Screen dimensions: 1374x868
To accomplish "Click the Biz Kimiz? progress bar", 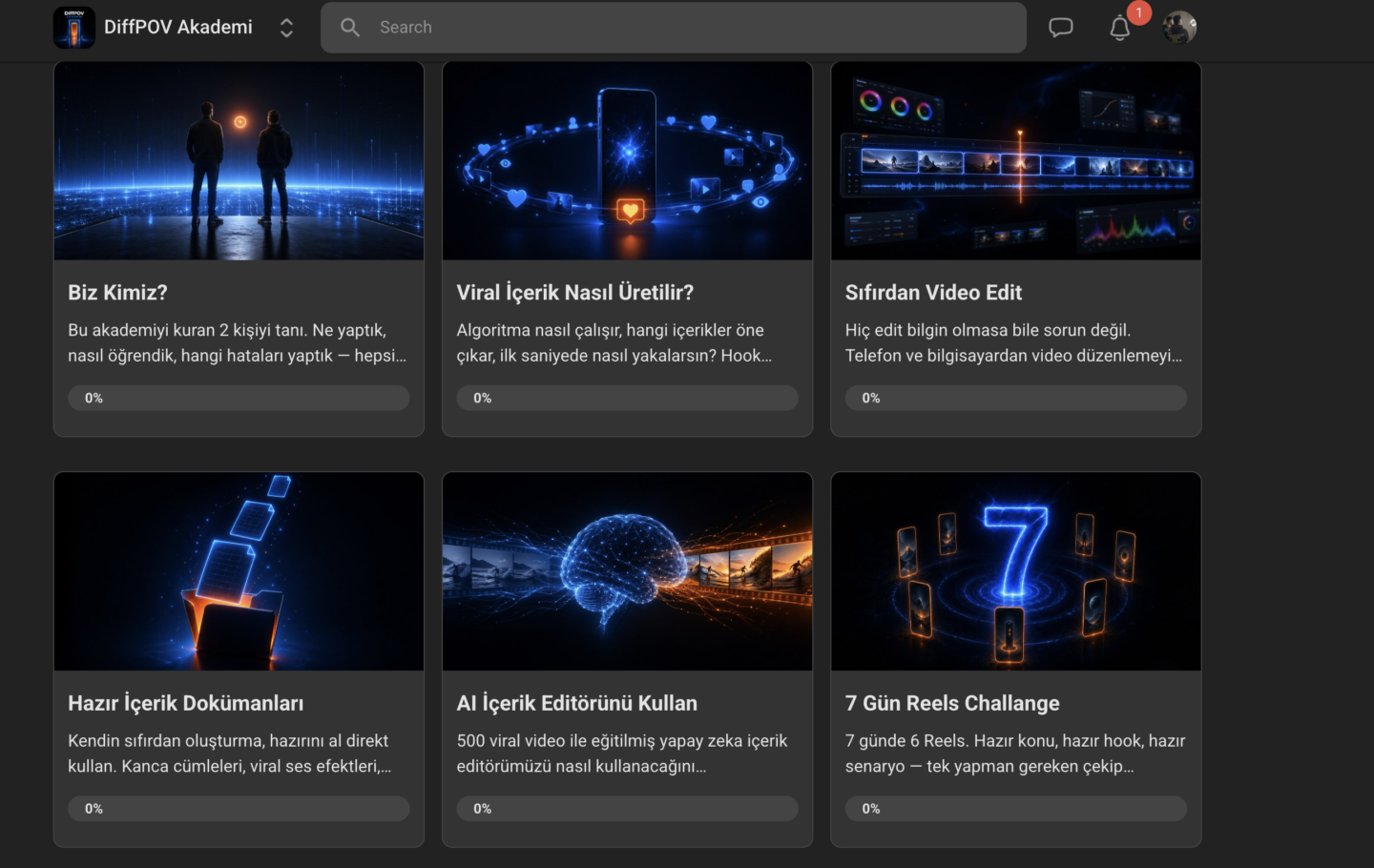I will pyautogui.click(x=239, y=398).
